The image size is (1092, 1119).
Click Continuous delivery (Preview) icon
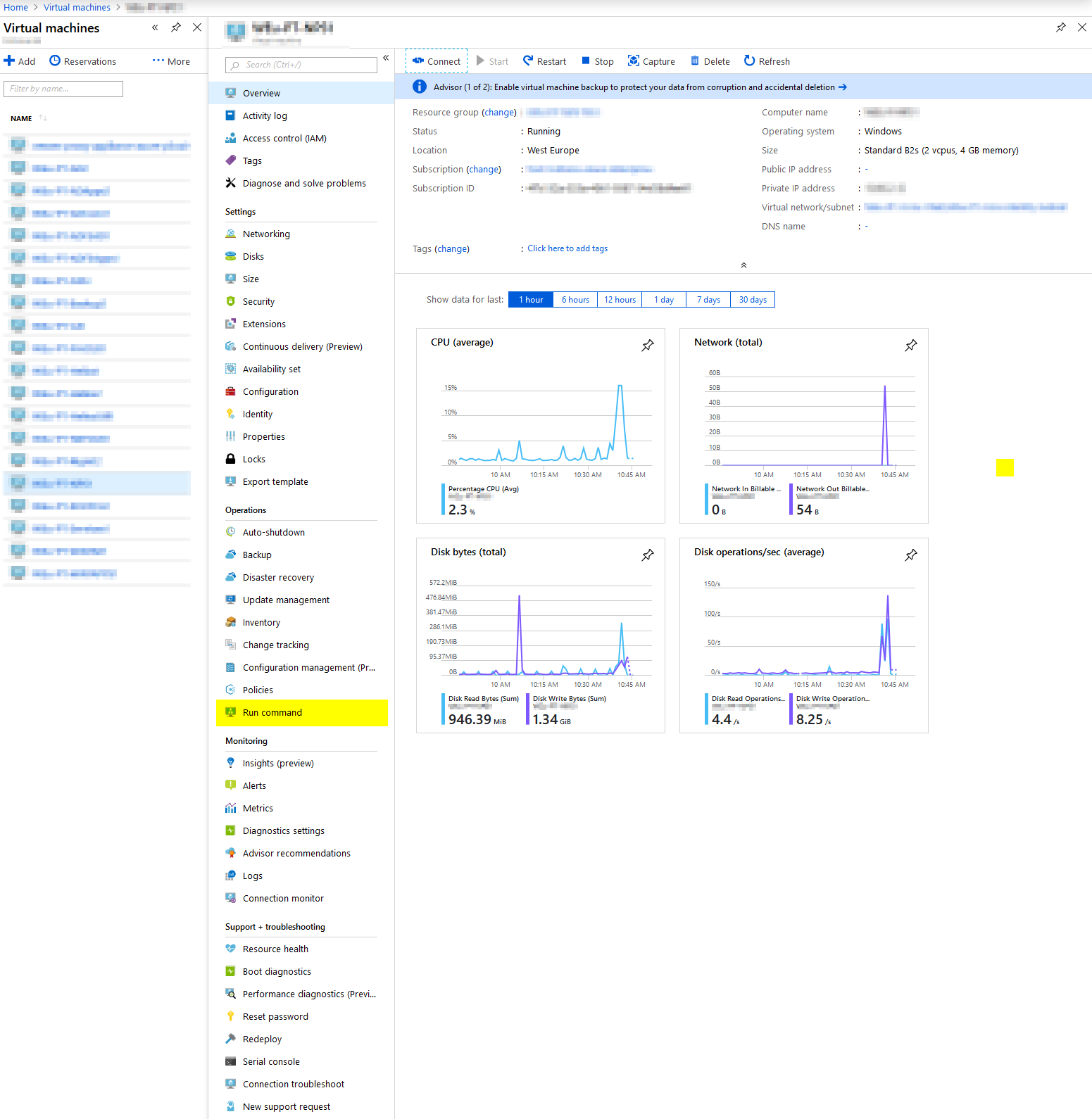230,346
